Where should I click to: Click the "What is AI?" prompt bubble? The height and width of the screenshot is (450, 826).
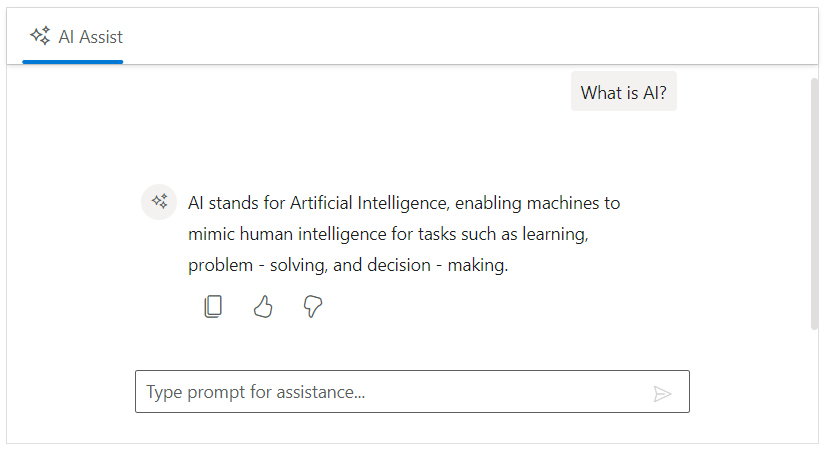[623, 93]
